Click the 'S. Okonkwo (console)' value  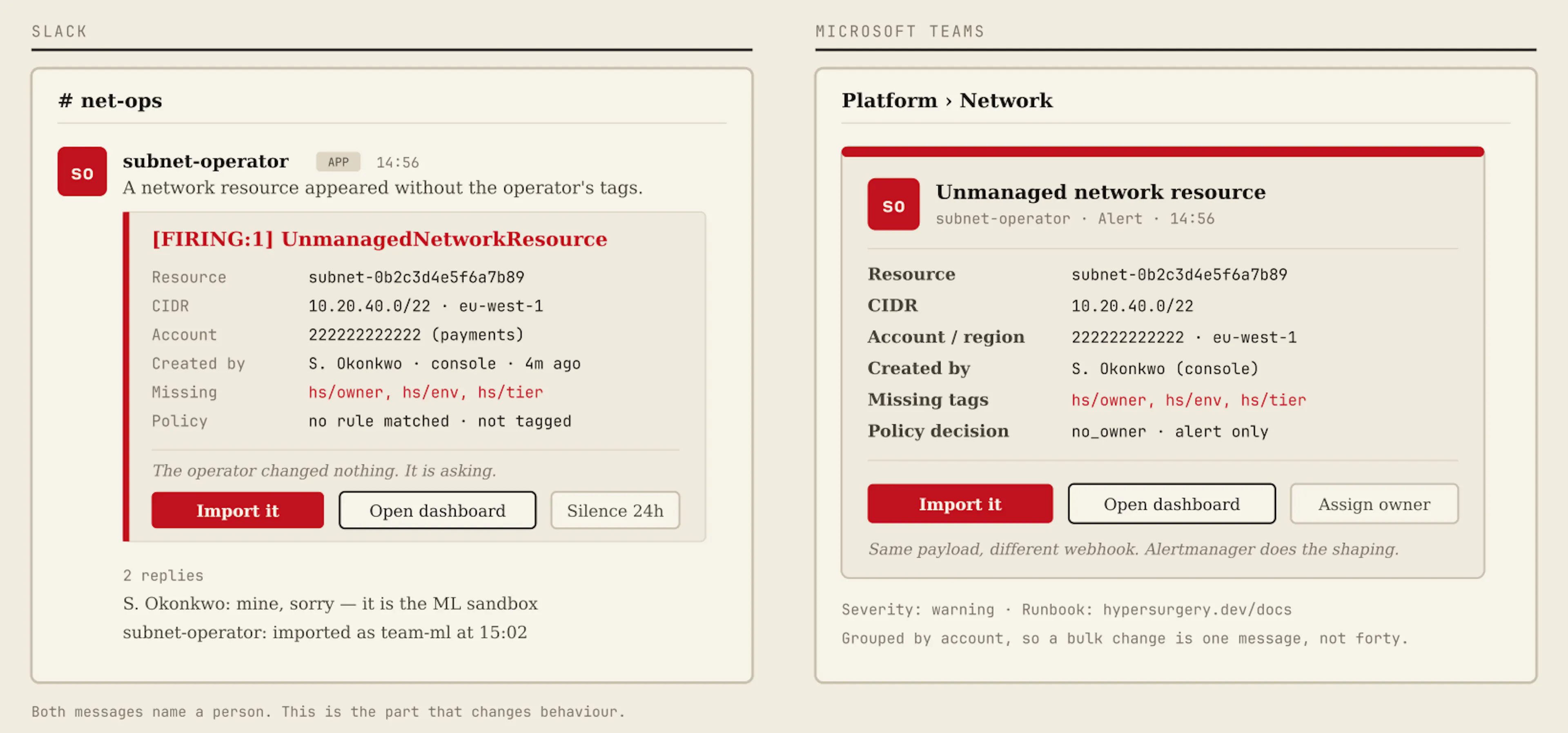[x=1165, y=369]
